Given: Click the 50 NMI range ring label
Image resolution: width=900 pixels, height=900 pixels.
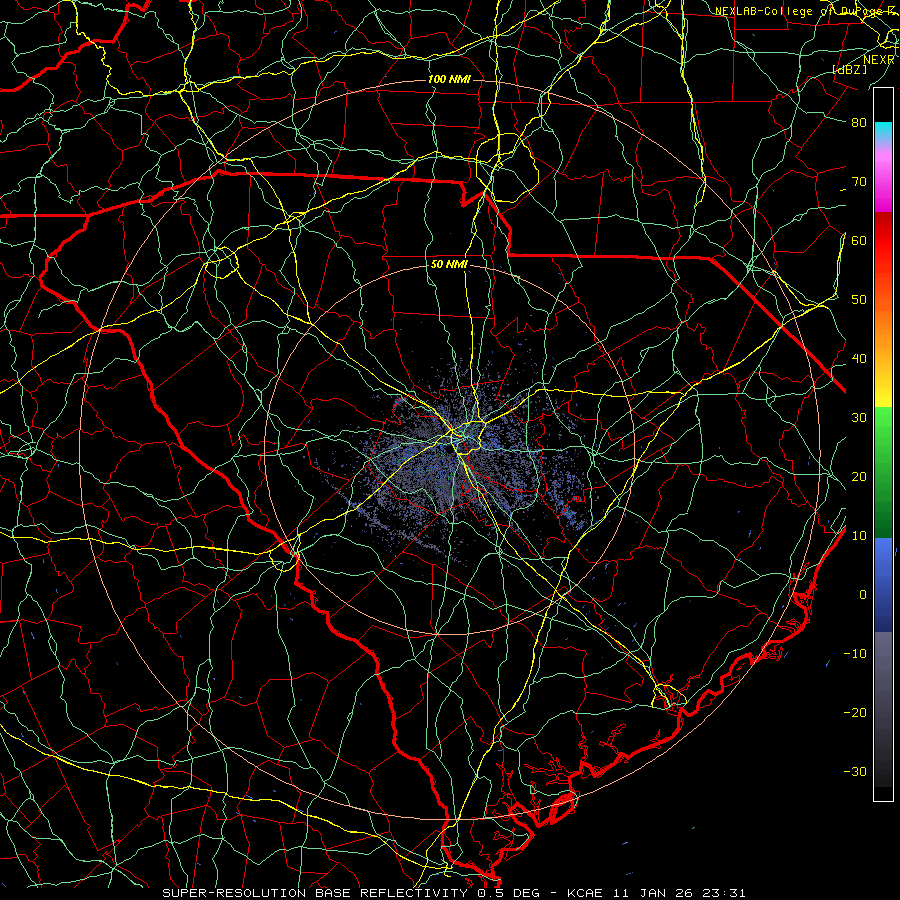Looking at the screenshot, I should 449,265.
